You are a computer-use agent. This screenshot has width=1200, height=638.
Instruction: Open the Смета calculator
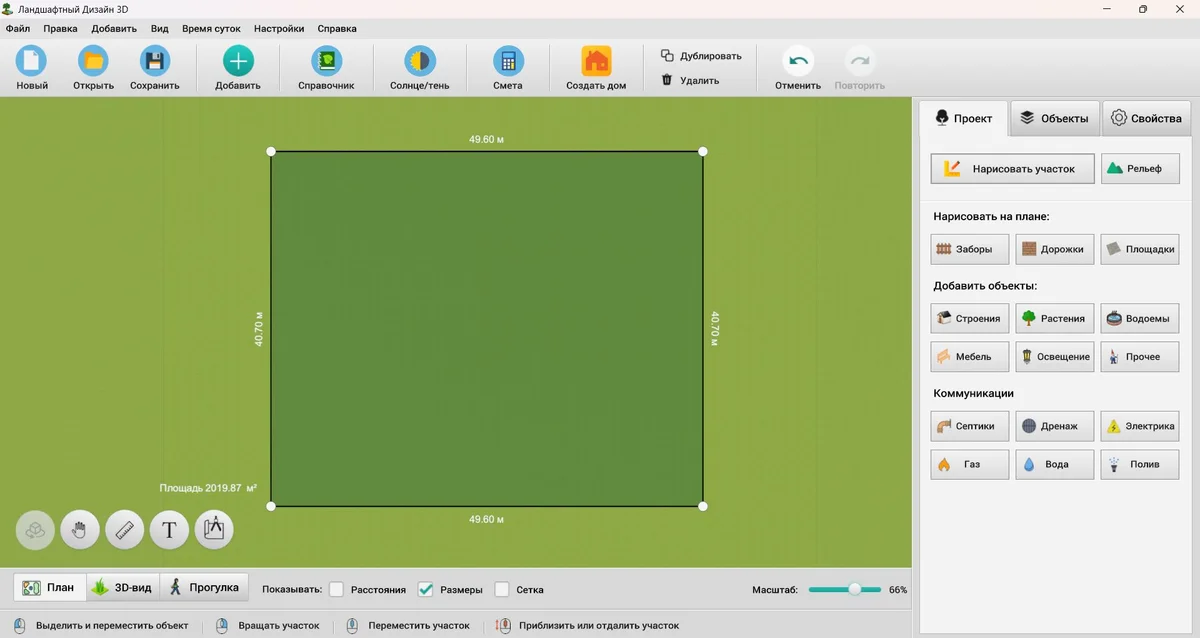pyautogui.click(x=508, y=62)
